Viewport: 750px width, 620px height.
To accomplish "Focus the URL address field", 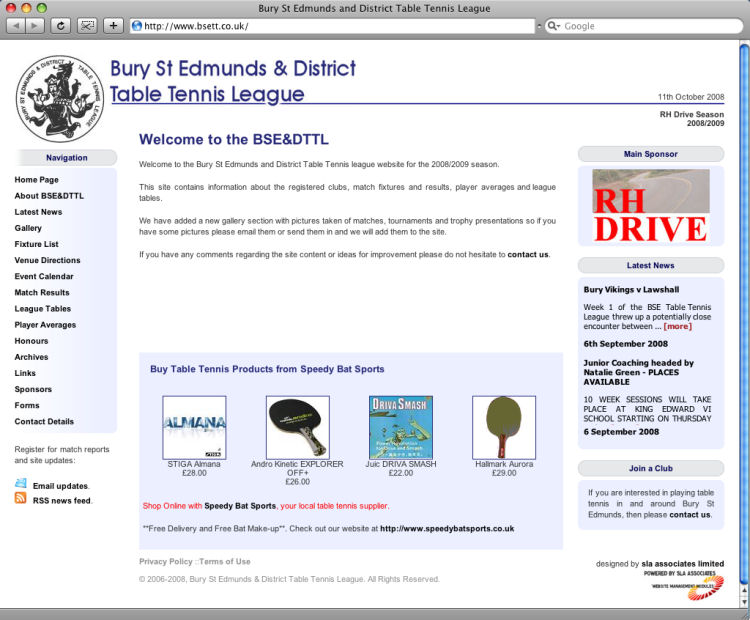I will (332, 26).
